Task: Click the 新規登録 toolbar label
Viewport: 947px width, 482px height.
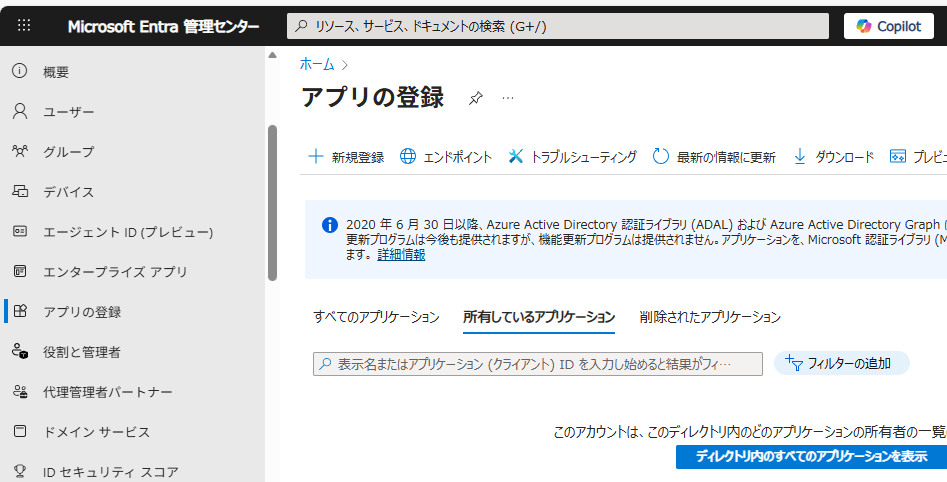Action: [x=358, y=157]
